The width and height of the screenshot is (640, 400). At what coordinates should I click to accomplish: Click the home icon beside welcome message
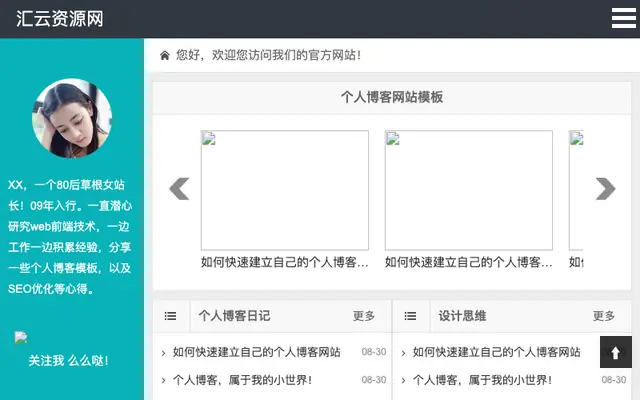coord(164,55)
